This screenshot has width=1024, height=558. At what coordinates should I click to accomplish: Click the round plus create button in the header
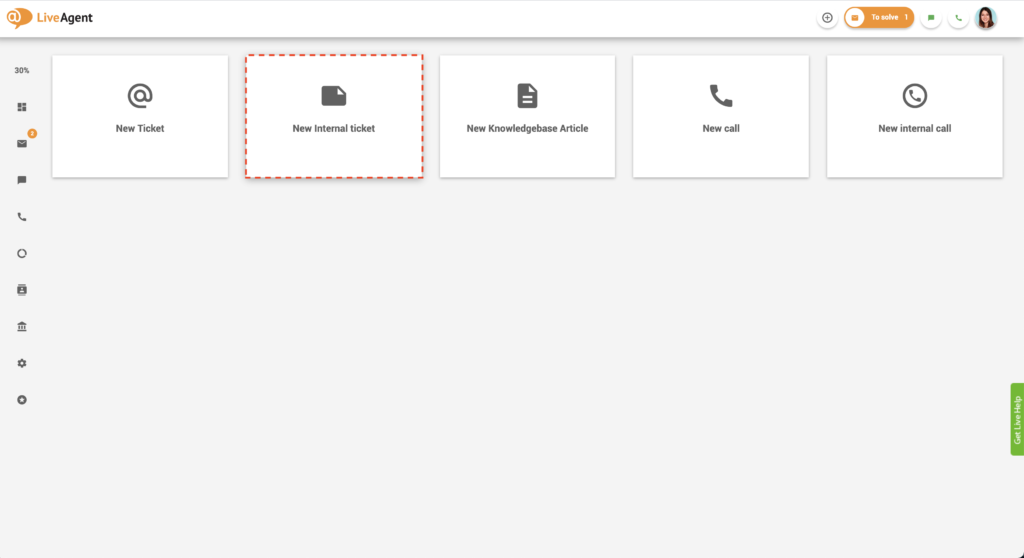[827, 18]
